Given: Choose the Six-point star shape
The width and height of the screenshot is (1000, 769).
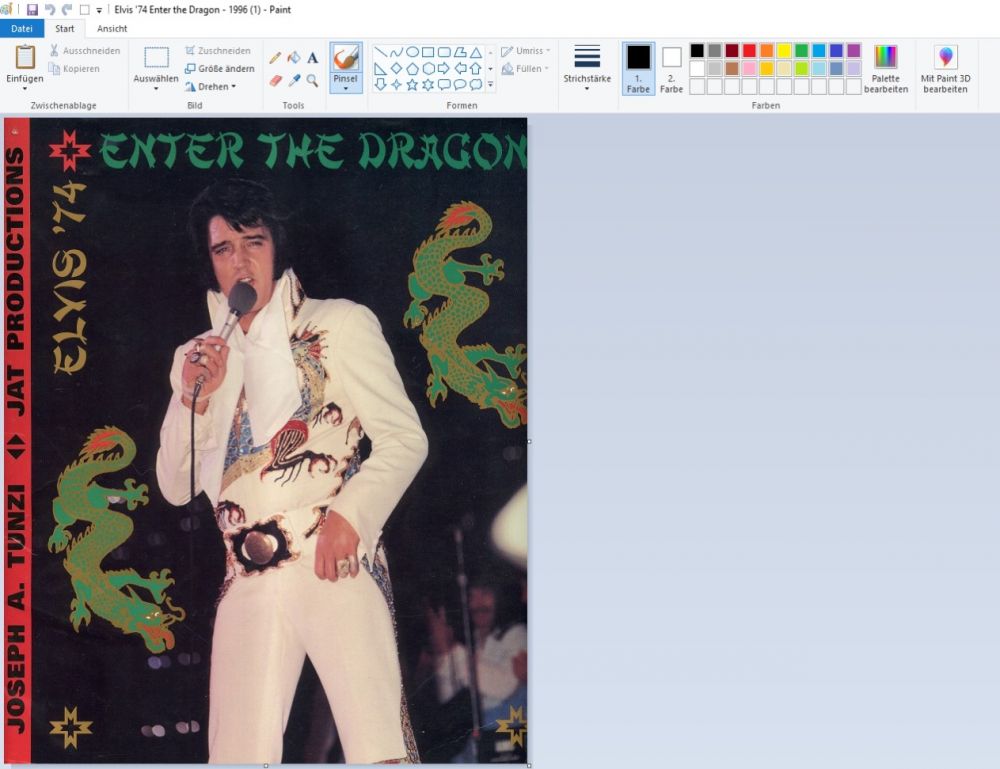Looking at the screenshot, I should [x=428, y=84].
